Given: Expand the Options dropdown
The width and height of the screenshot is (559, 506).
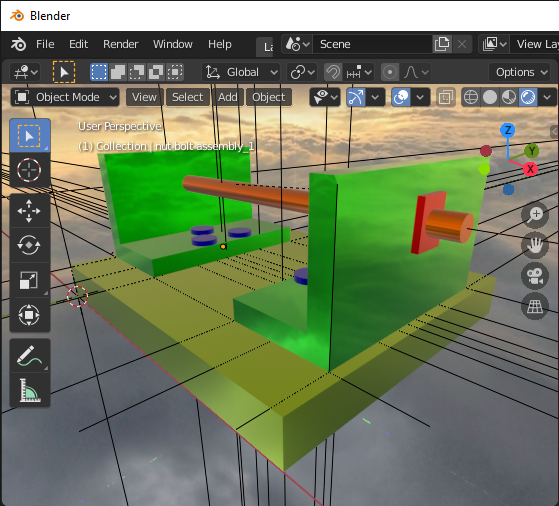Looking at the screenshot, I should coord(520,72).
